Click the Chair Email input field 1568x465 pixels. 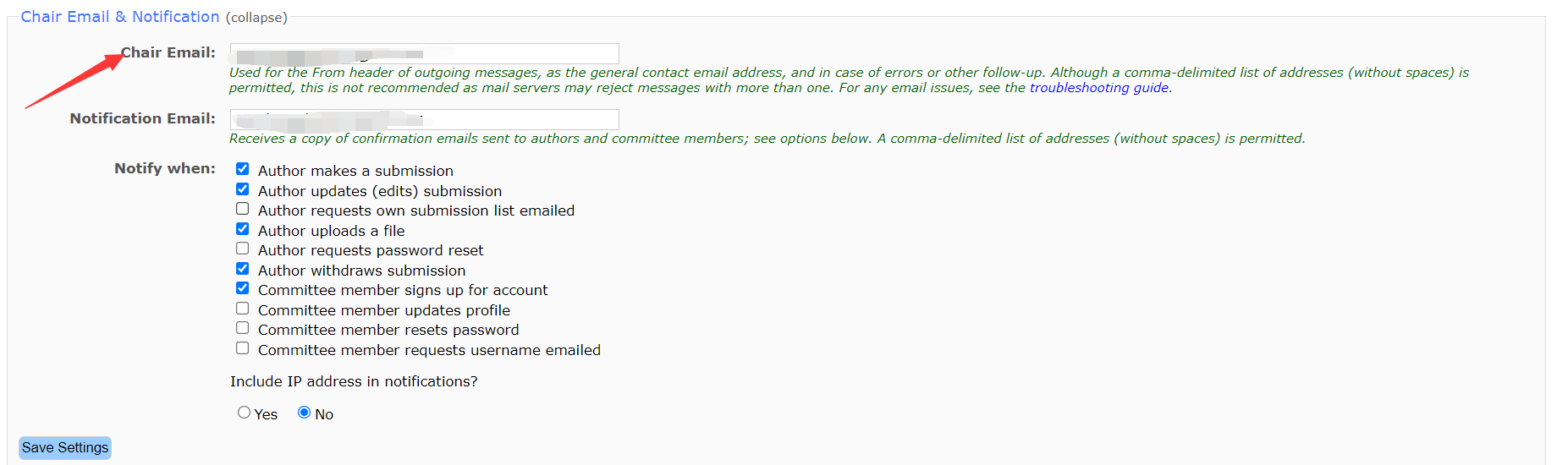[x=424, y=54]
